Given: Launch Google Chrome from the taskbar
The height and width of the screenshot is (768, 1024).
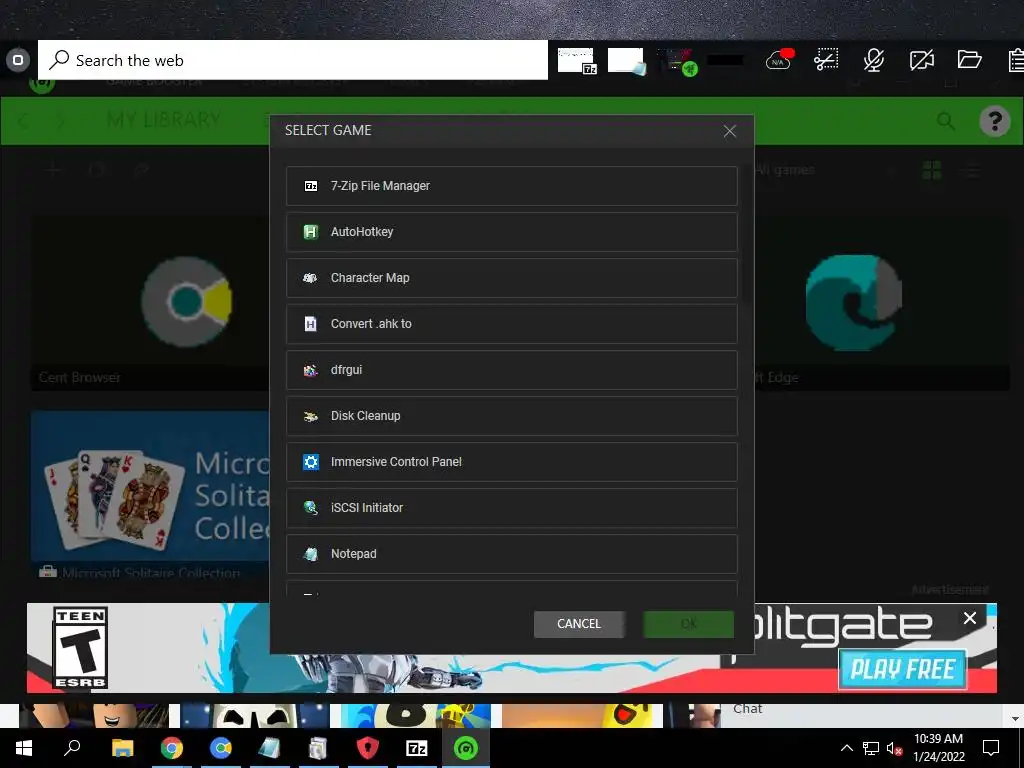Looking at the screenshot, I should pyautogui.click(x=172, y=748).
